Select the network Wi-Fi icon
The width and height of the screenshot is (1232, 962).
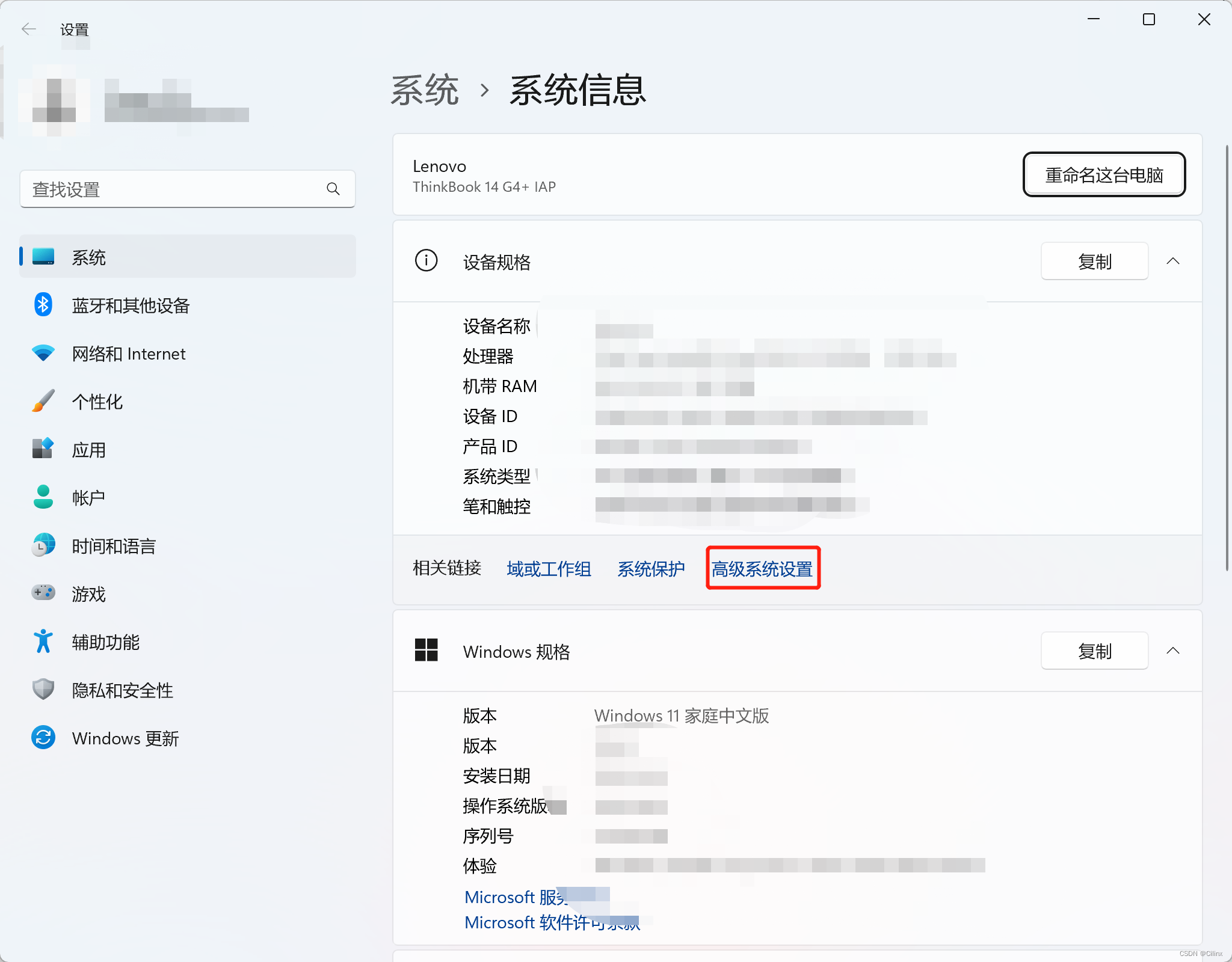point(43,353)
